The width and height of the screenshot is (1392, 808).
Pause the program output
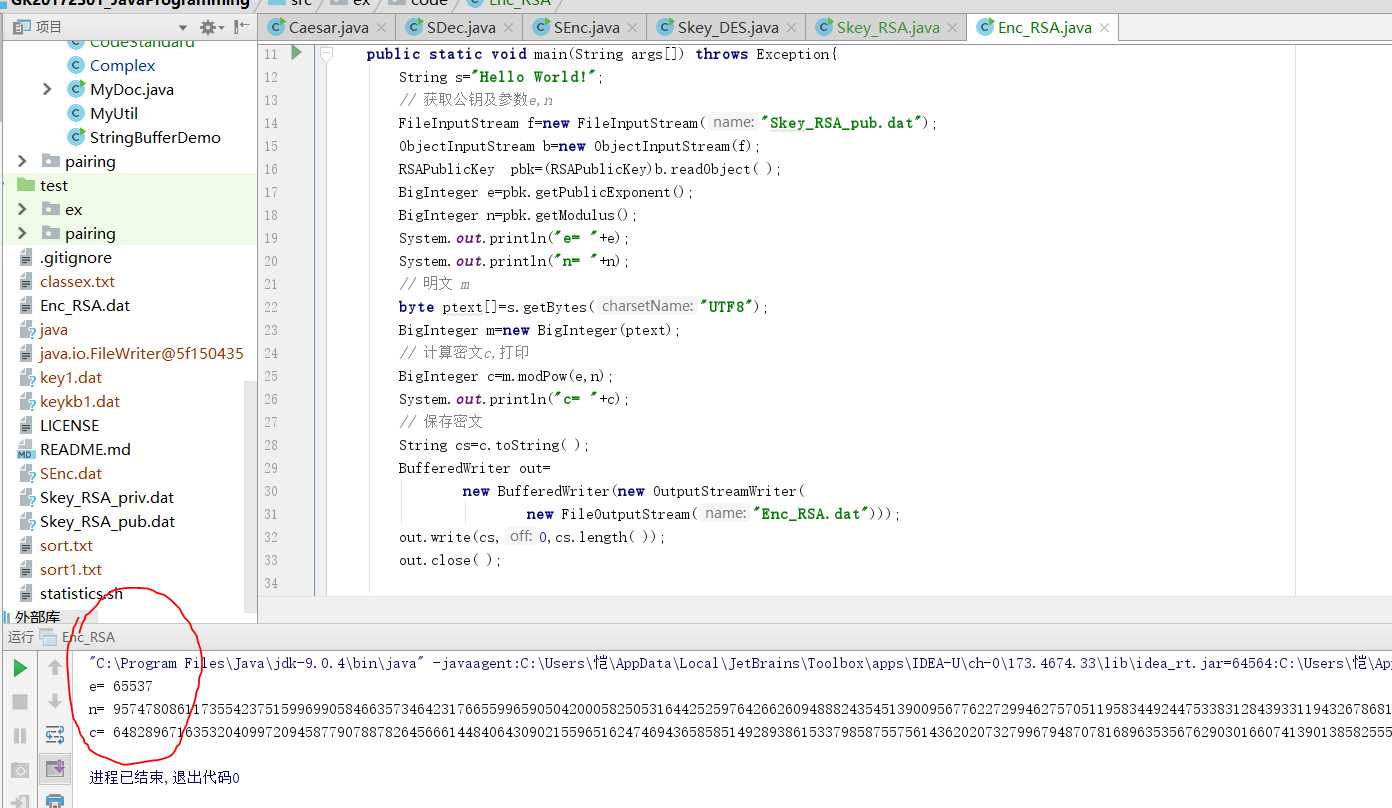20,736
